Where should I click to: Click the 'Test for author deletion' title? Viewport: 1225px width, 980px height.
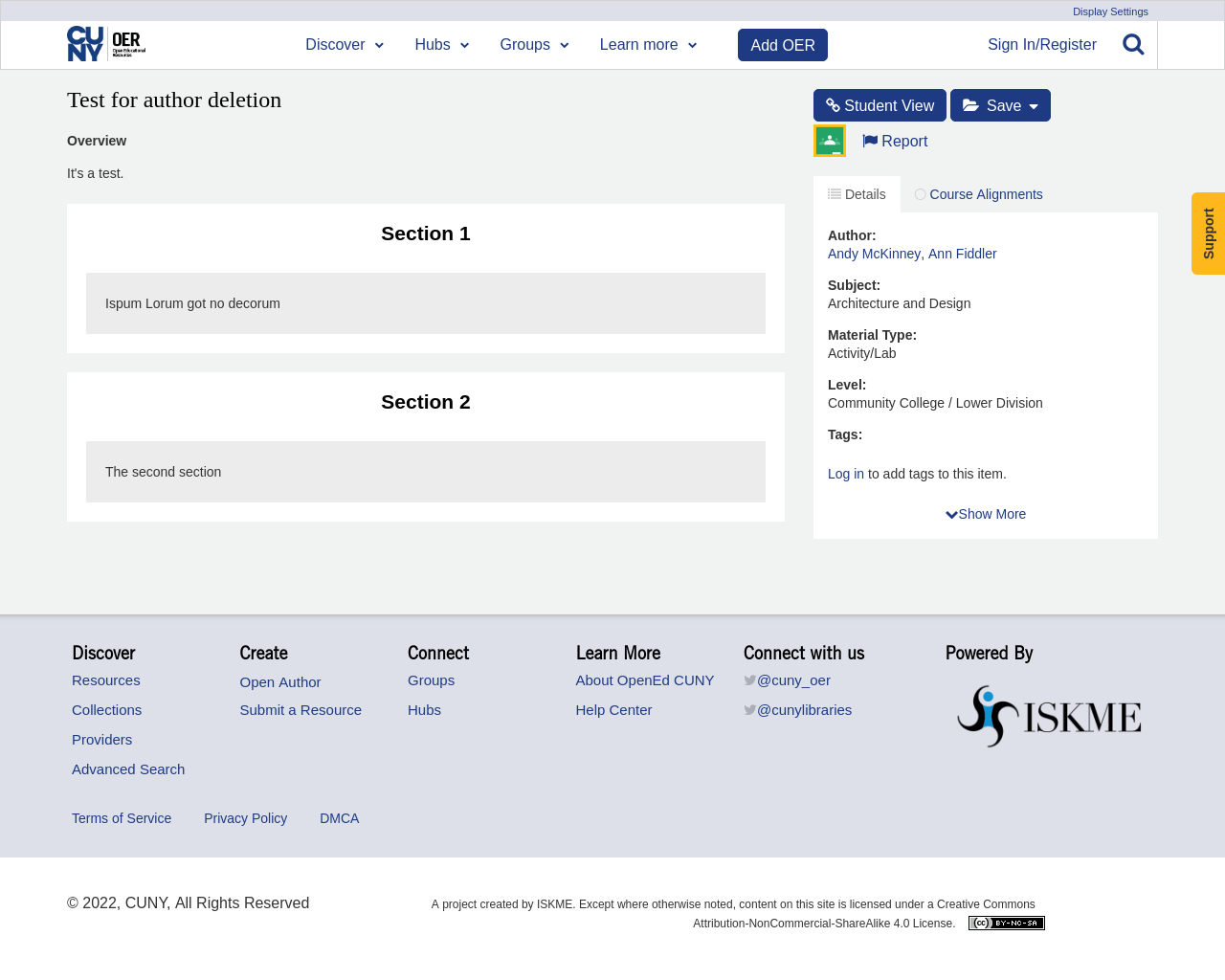(174, 100)
